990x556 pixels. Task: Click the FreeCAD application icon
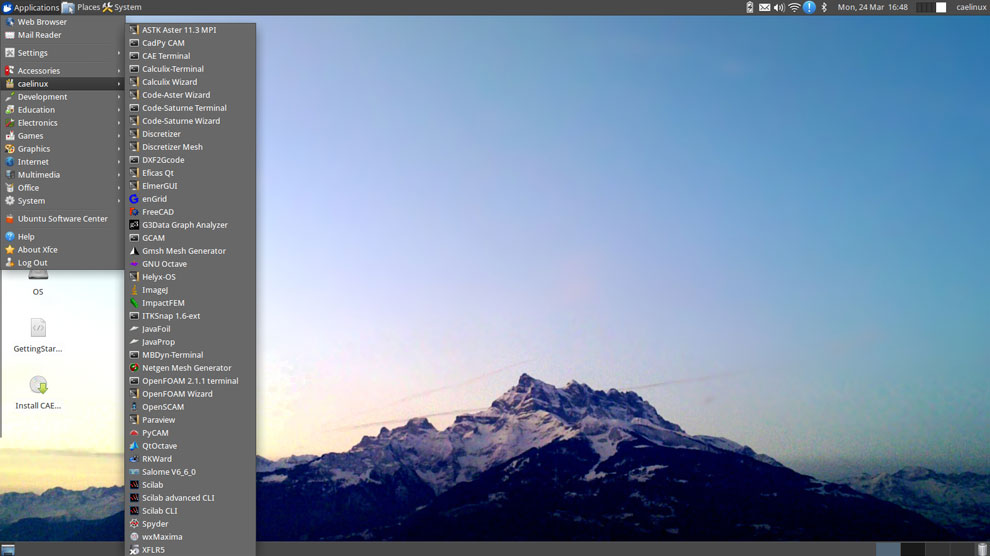point(134,212)
